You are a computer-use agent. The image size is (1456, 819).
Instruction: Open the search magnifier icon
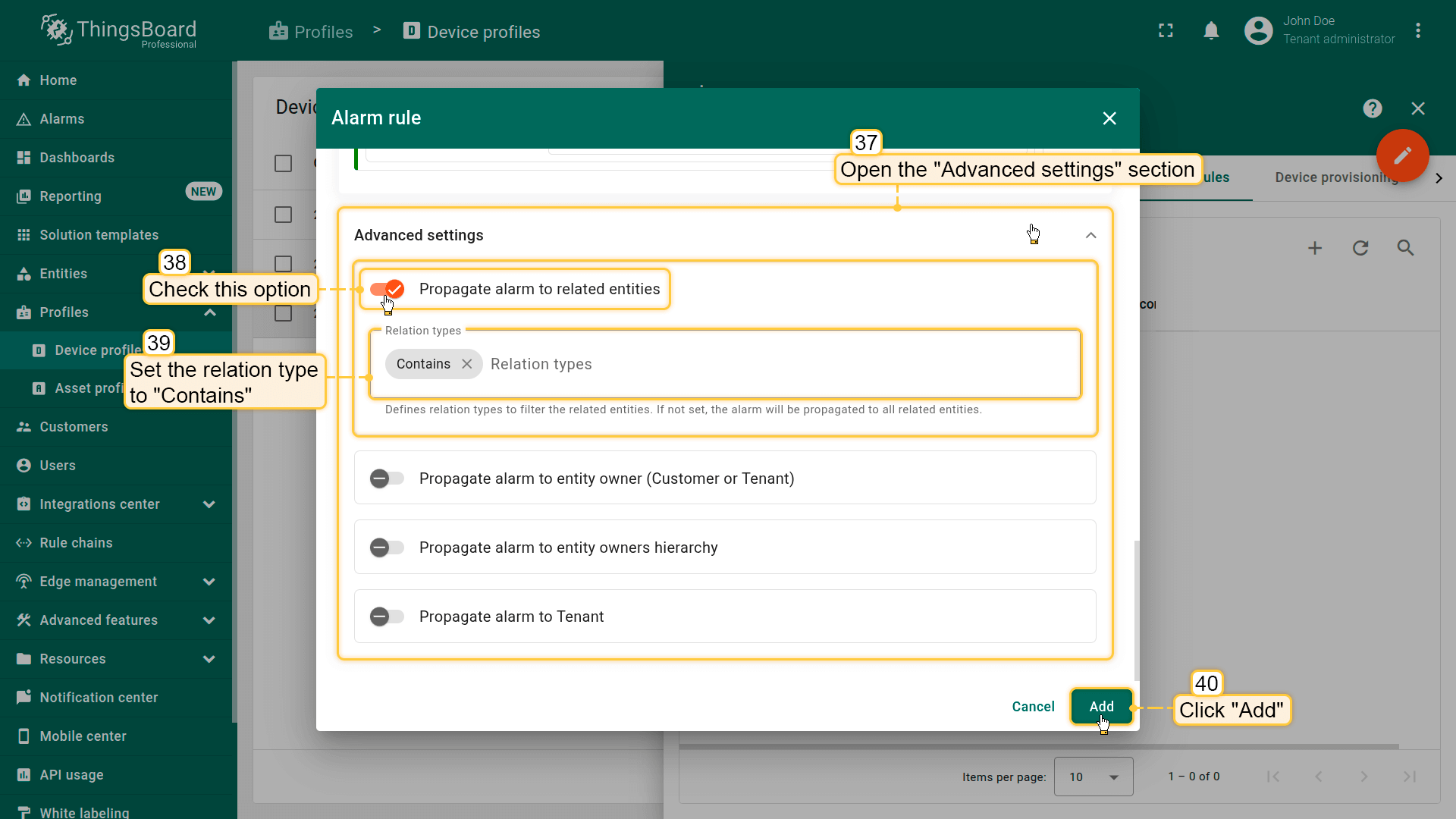point(1405,248)
